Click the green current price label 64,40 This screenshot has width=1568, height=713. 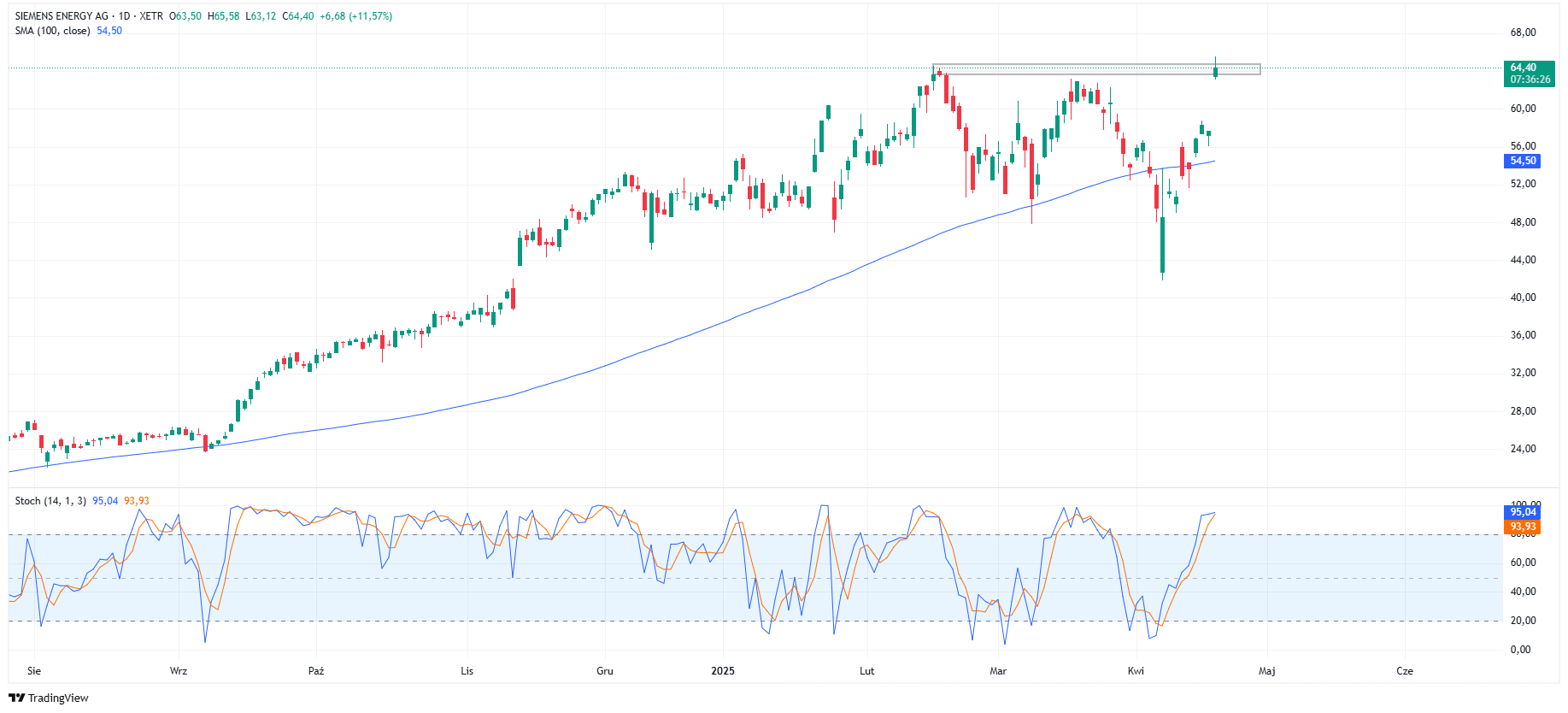pyautogui.click(x=1530, y=74)
